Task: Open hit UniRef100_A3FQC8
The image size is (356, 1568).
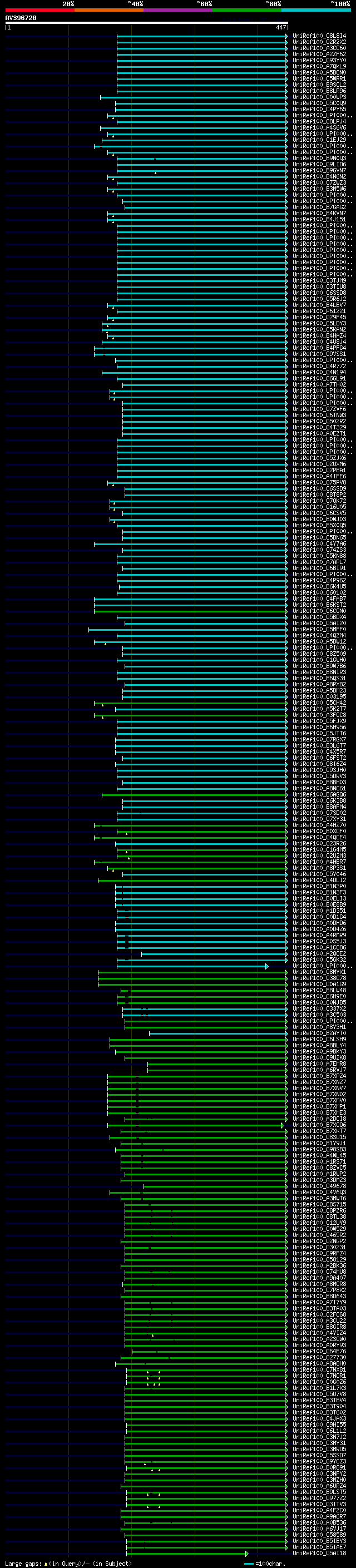Action: [319, 715]
